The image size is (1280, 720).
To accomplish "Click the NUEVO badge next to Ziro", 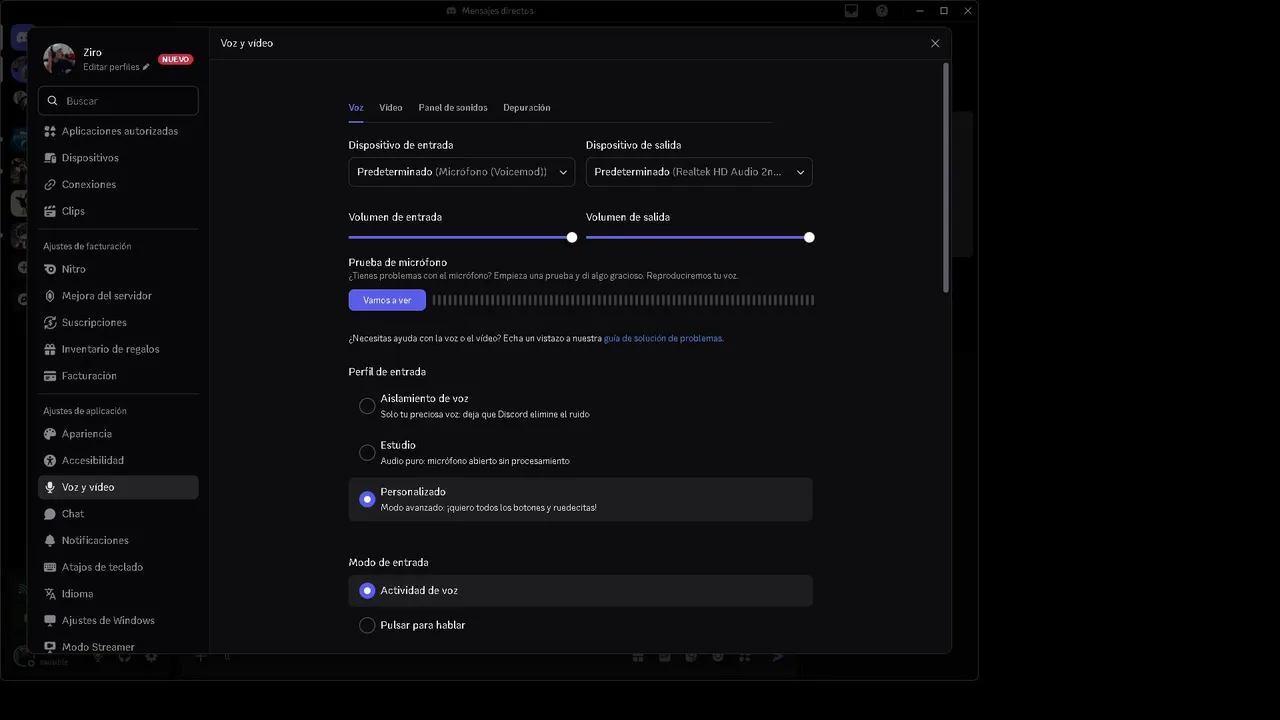I will (x=176, y=59).
